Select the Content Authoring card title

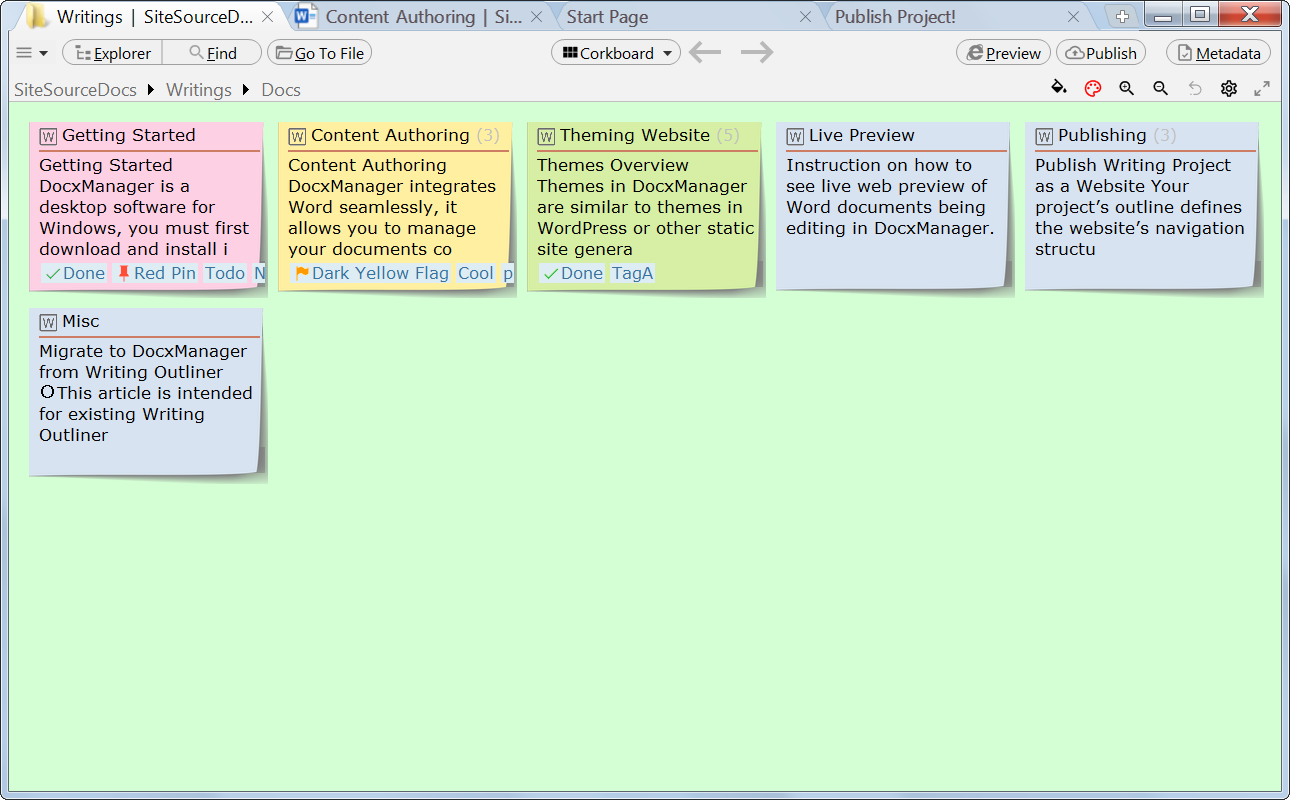click(390, 135)
